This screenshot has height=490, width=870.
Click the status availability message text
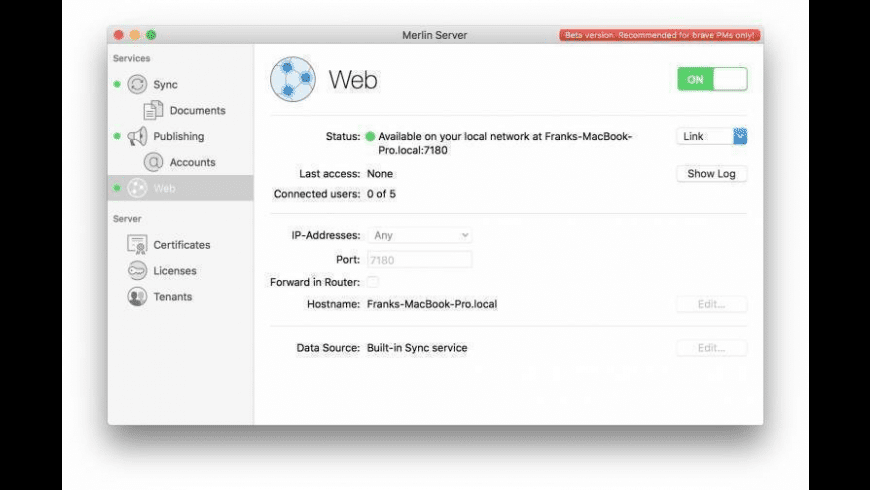[505, 143]
